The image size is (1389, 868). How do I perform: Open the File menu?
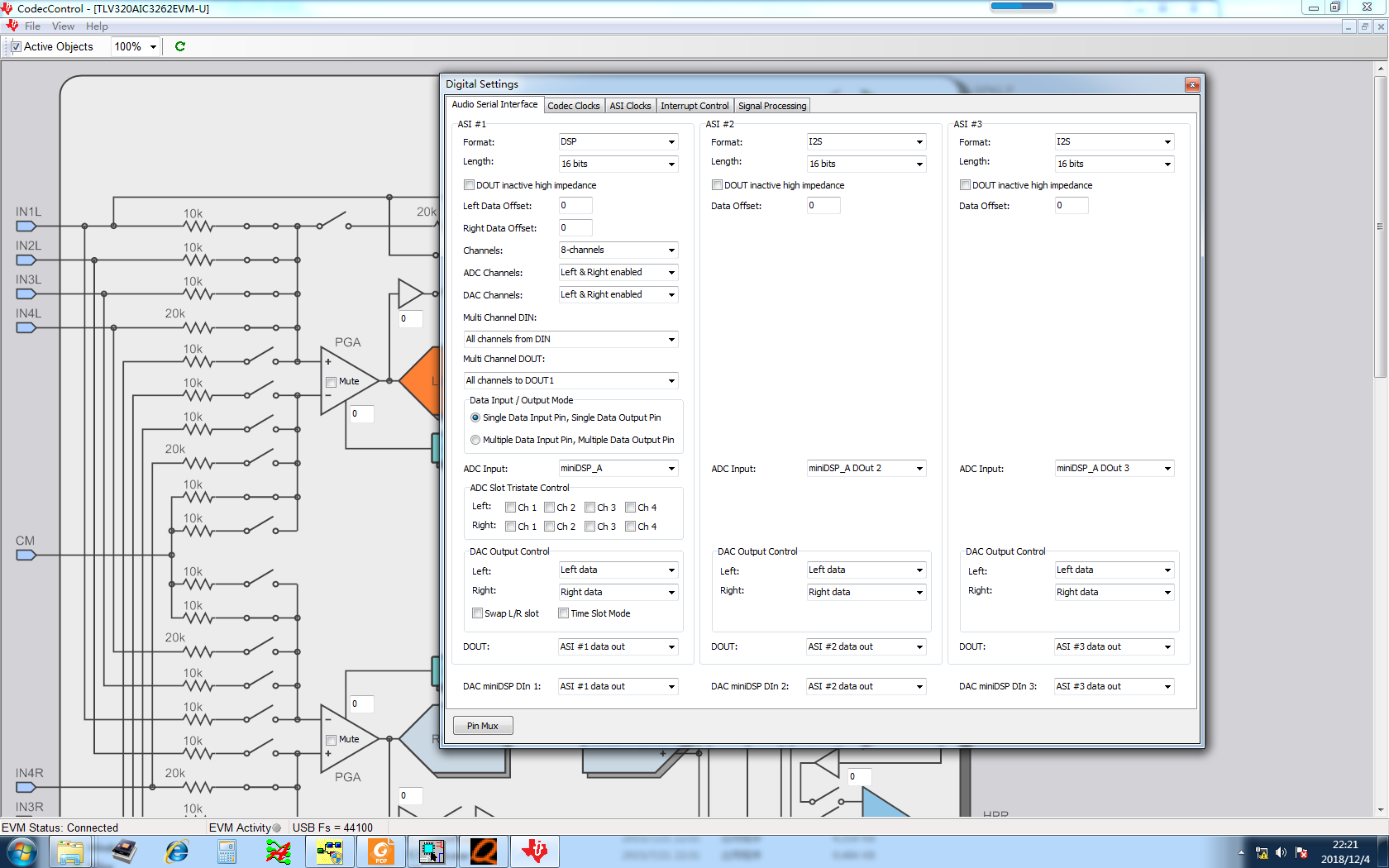pos(32,26)
